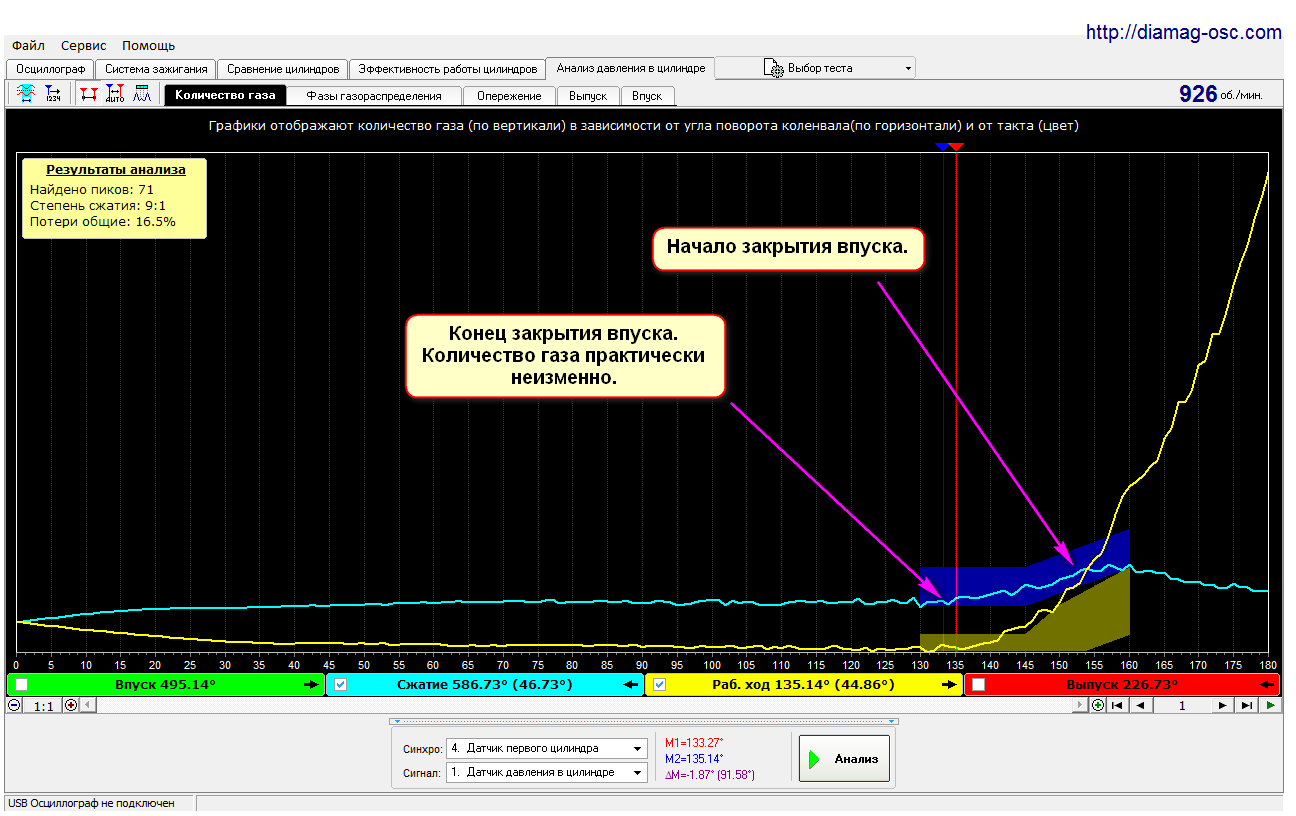Click the green plus icon near page navigation
The width and height of the screenshot is (1296, 816).
(x=1099, y=705)
